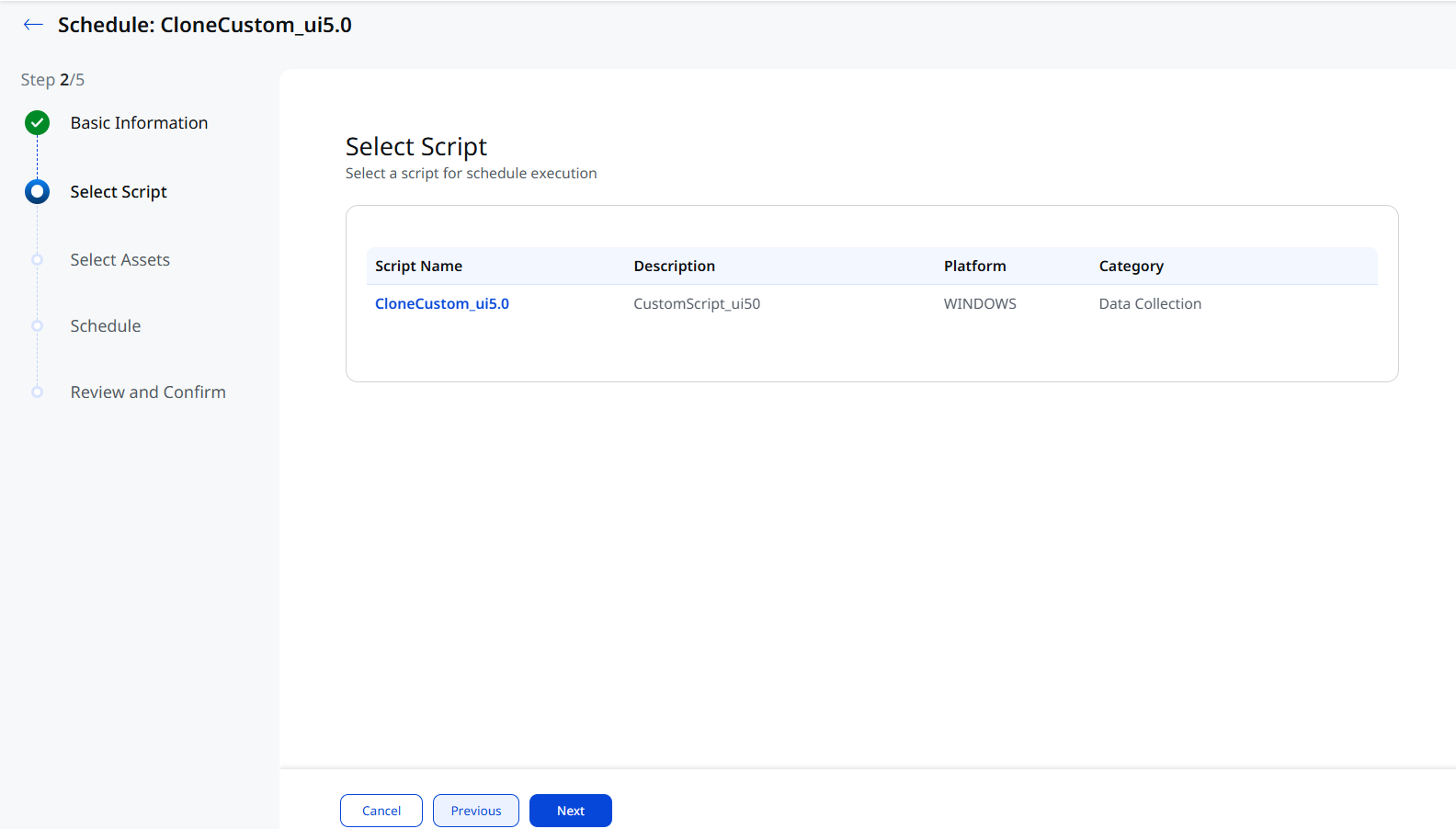Viewport: 1456px width, 829px height.
Task: Select the WINDOWS platform cell
Action: pos(980,304)
